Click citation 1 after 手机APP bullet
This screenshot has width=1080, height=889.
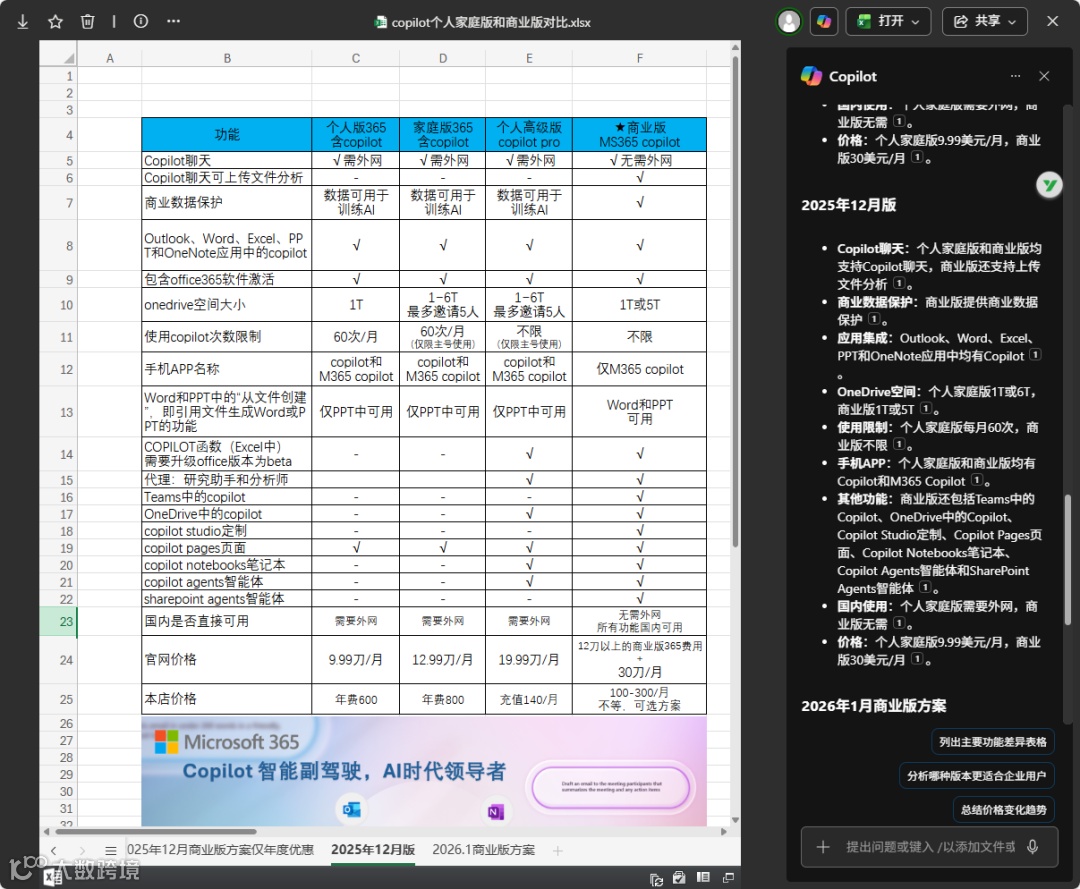click(977, 481)
